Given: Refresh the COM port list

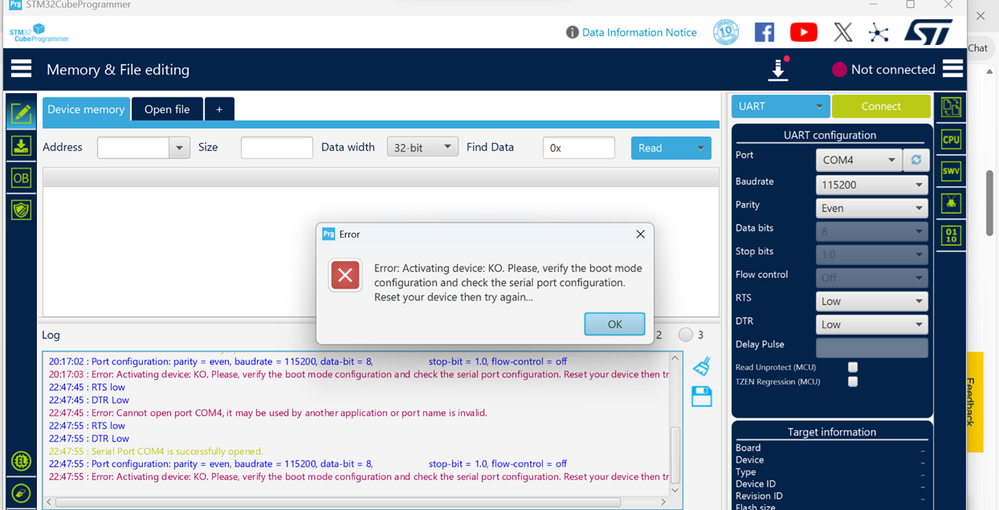Looking at the screenshot, I should coord(916,160).
